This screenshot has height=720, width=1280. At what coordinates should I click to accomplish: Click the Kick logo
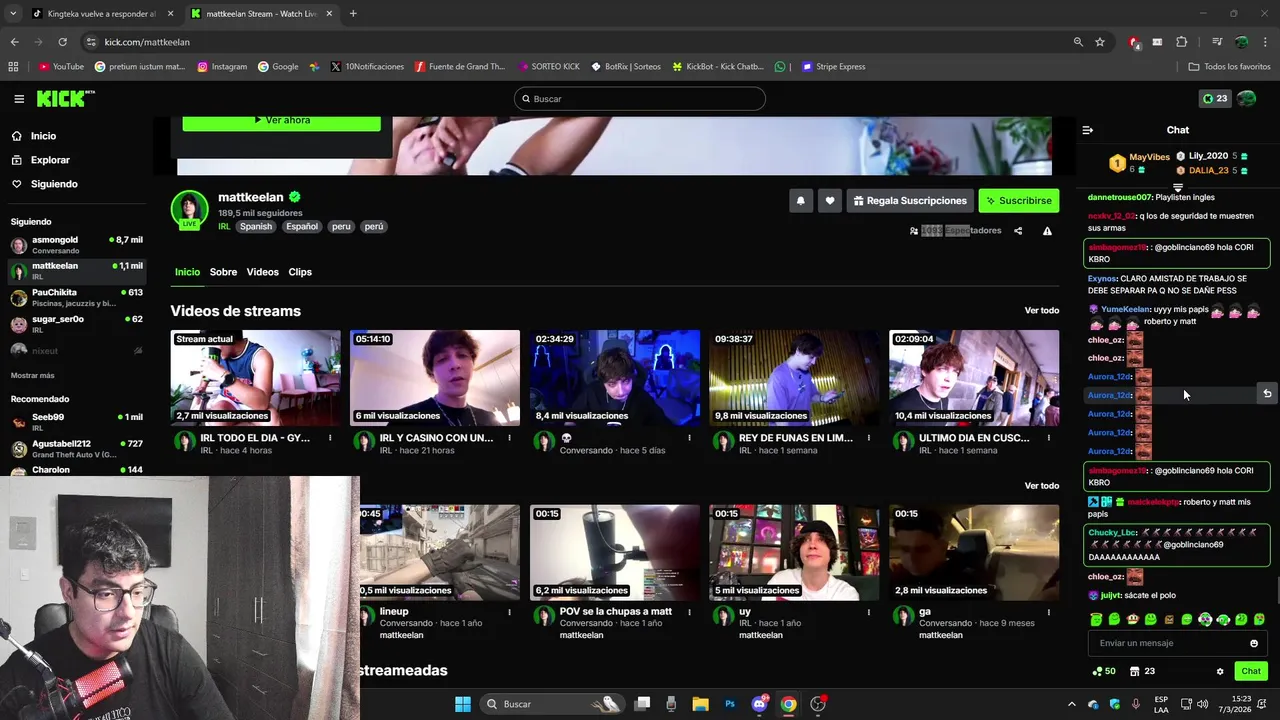coord(66,99)
